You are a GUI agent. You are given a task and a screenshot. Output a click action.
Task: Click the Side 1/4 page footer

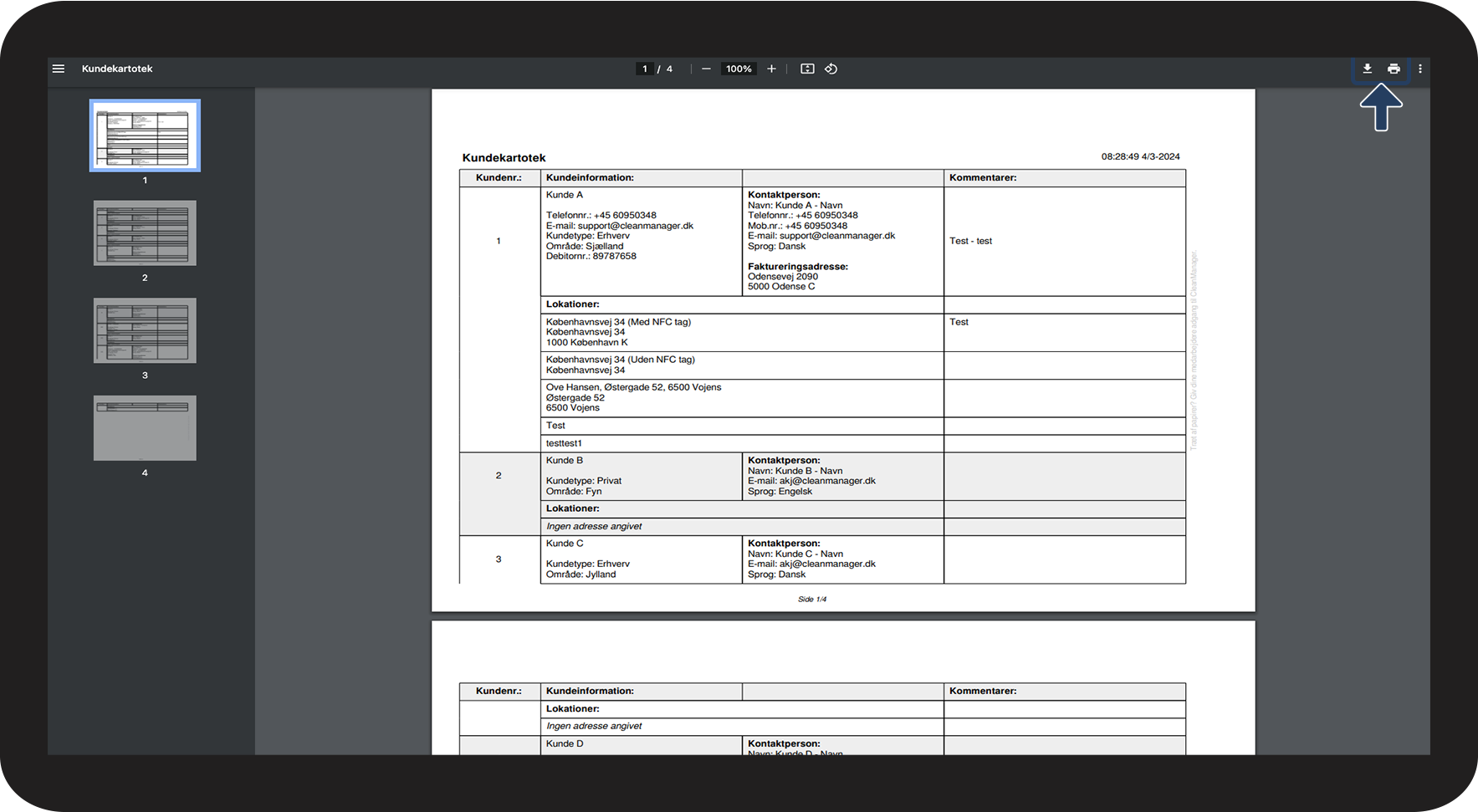click(812, 599)
